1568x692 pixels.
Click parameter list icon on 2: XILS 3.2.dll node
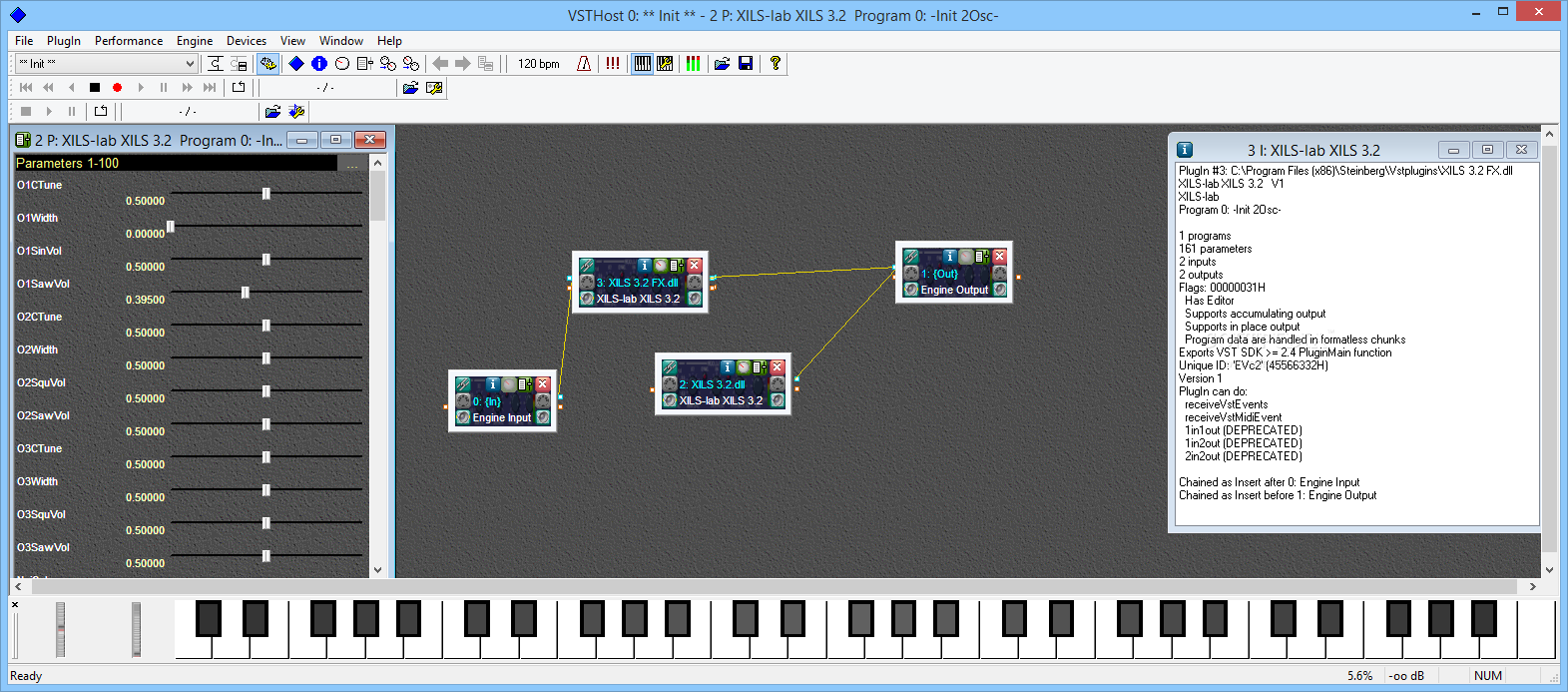pos(760,367)
